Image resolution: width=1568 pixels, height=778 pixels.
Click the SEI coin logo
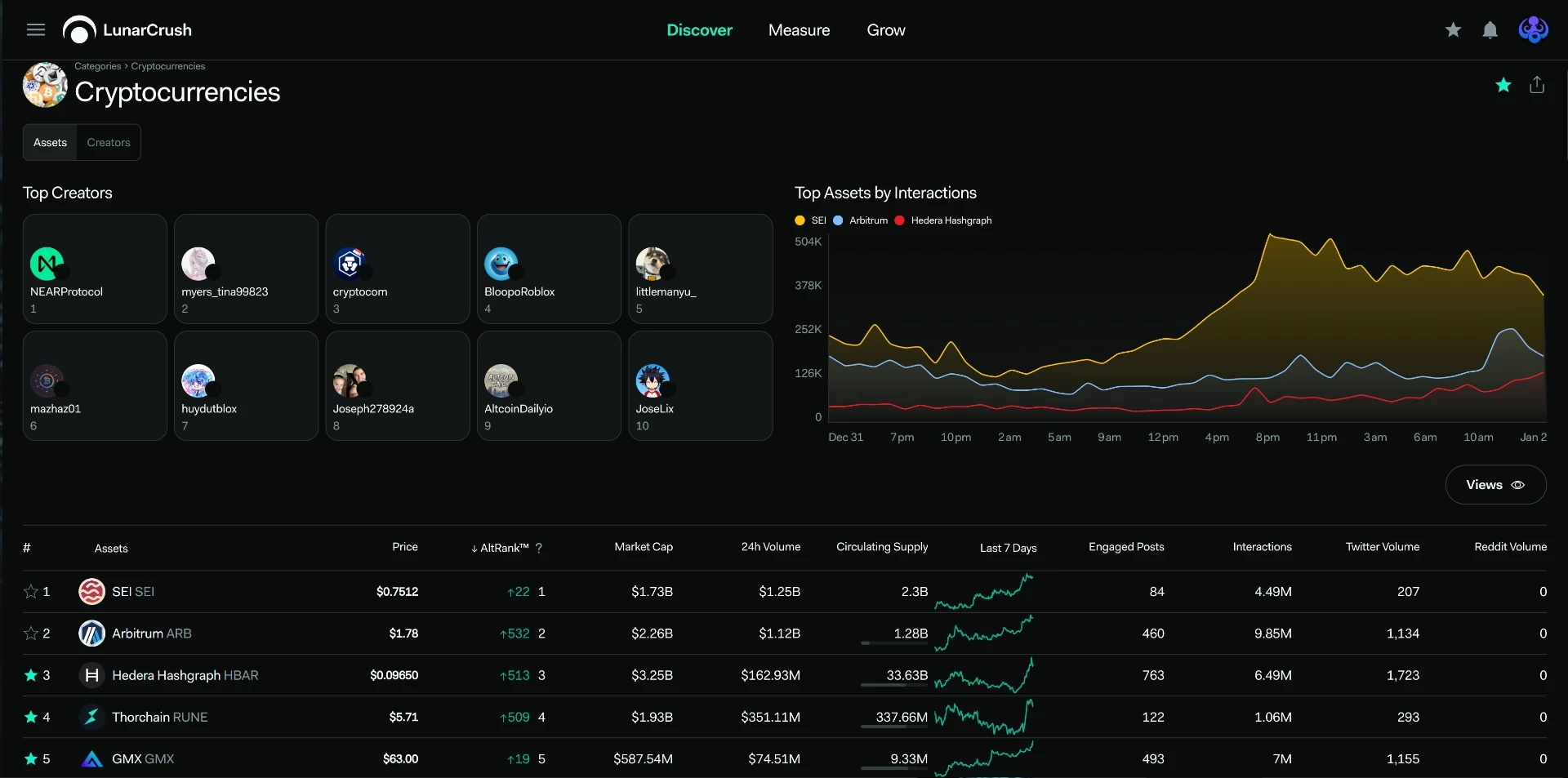click(x=91, y=591)
